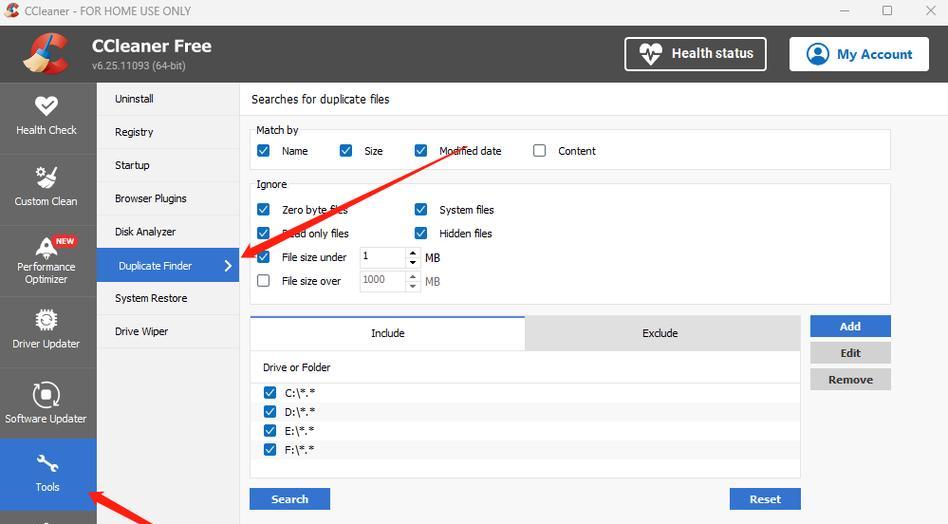Open the Disk Analyzer tool
Viewport: 948px width, 524px height.
[167, 232]
